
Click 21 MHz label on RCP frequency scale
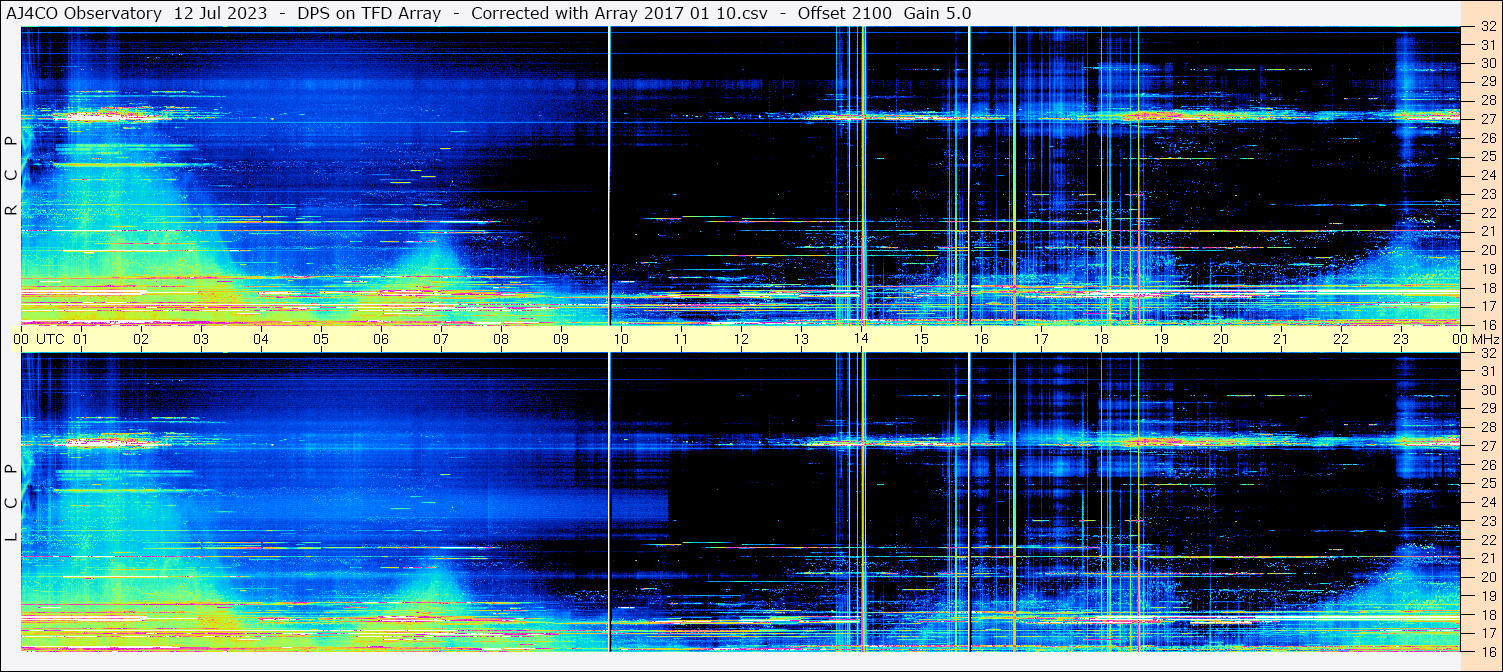pos(1488,232)
